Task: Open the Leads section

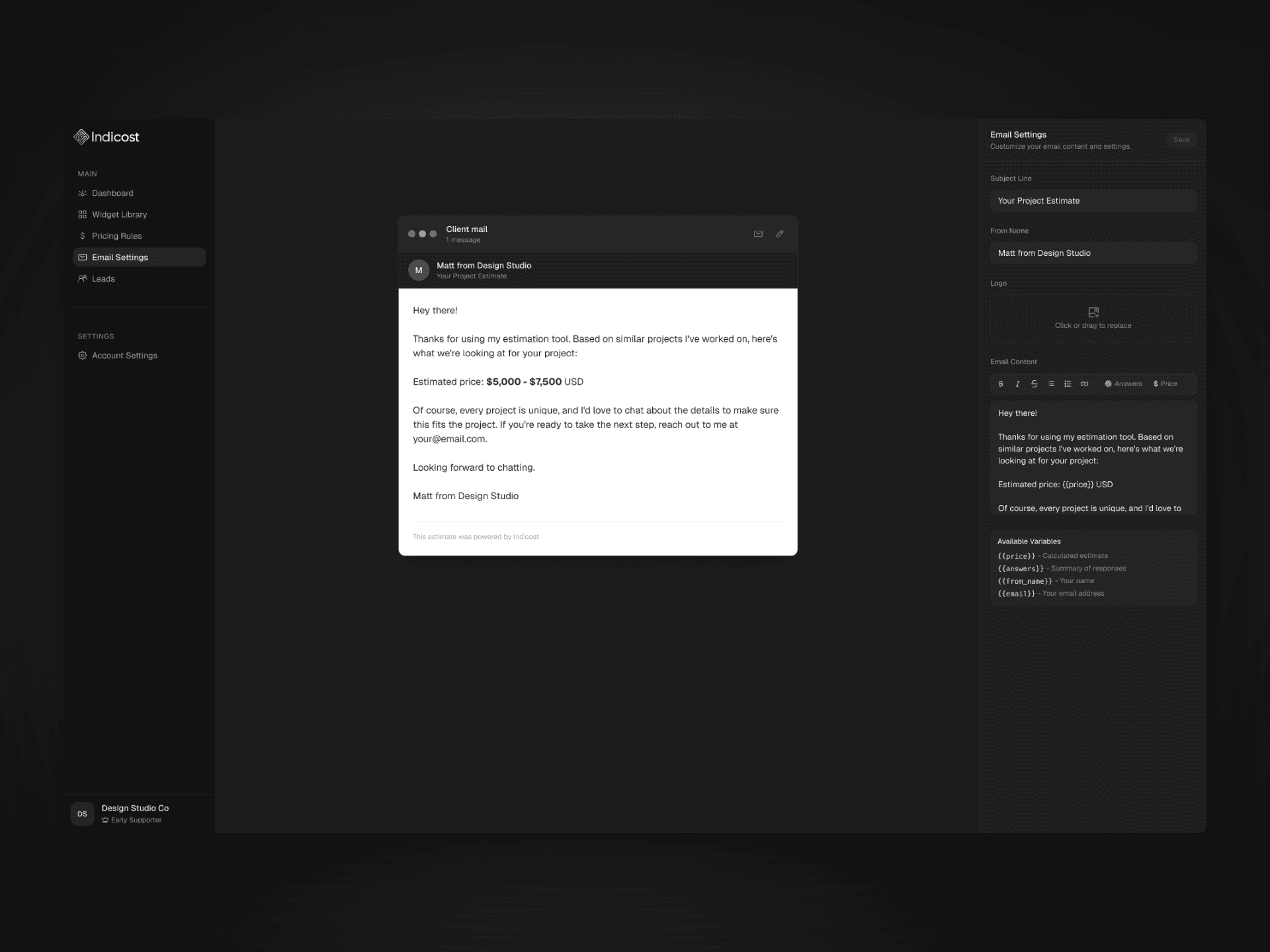Action: pyautogui.click(x=103, y=278)
